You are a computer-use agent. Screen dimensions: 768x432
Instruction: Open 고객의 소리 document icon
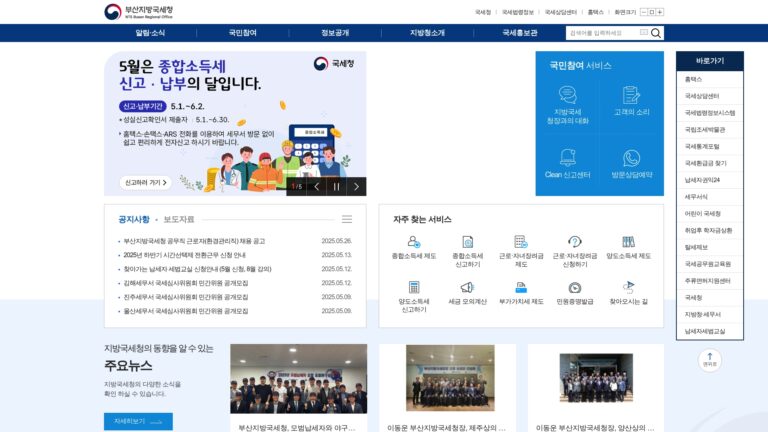point(631,95)
